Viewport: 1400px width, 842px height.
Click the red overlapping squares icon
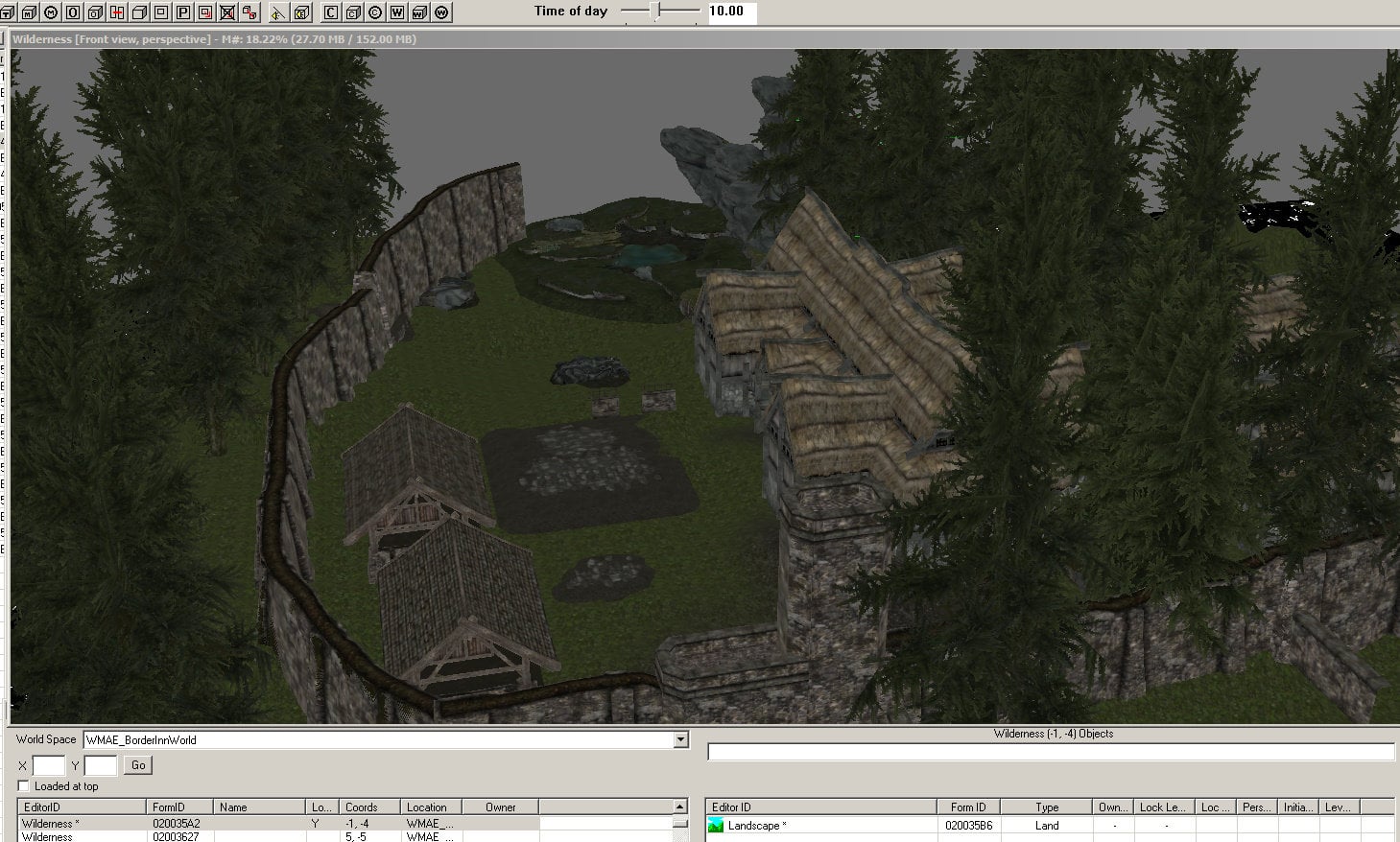pos(204,12)
